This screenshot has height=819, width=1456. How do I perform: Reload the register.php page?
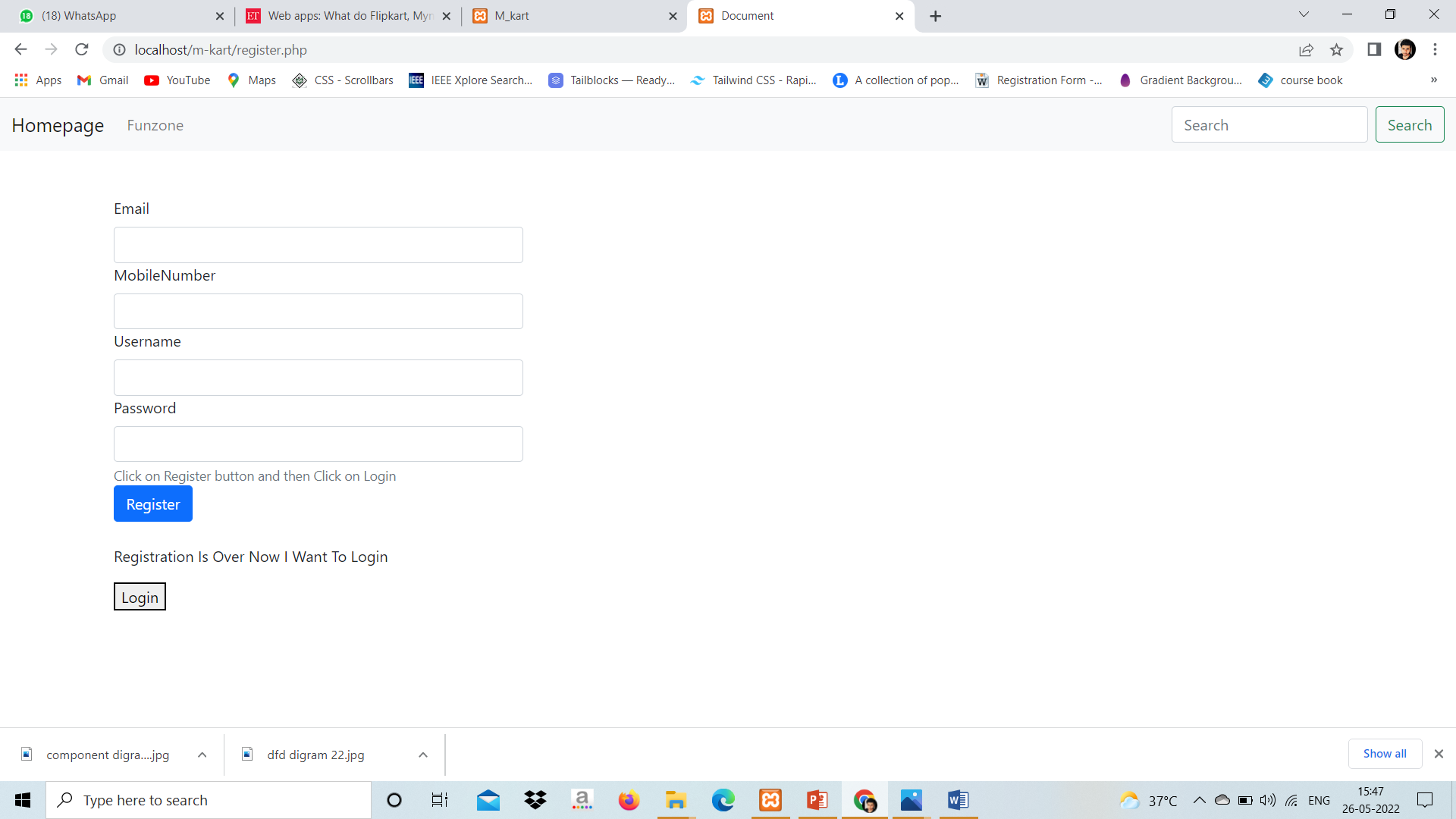point(81,49)
